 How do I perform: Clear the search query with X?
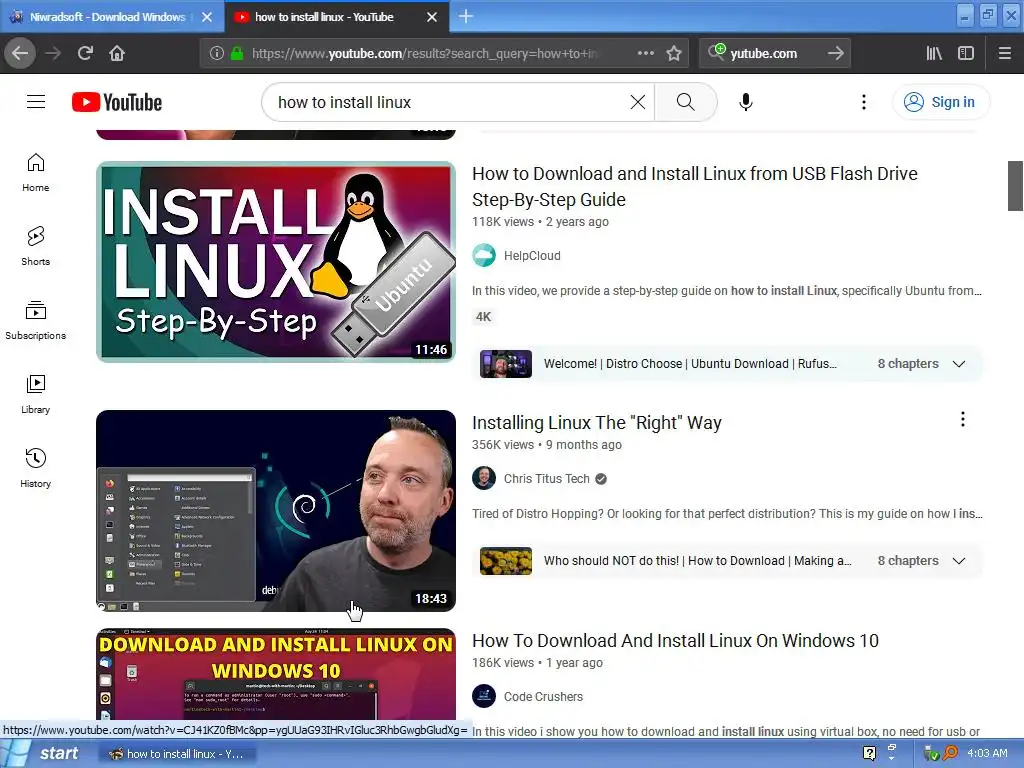pyautogui.click(x=637, y=102)
